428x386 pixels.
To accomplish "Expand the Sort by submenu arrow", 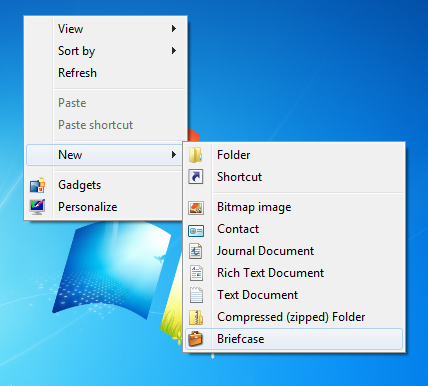I will tap(174, 51).
